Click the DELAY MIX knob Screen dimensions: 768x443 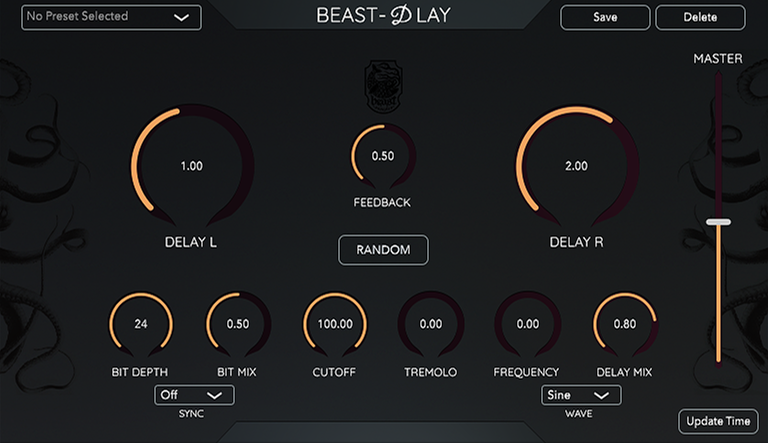[625, 324]
